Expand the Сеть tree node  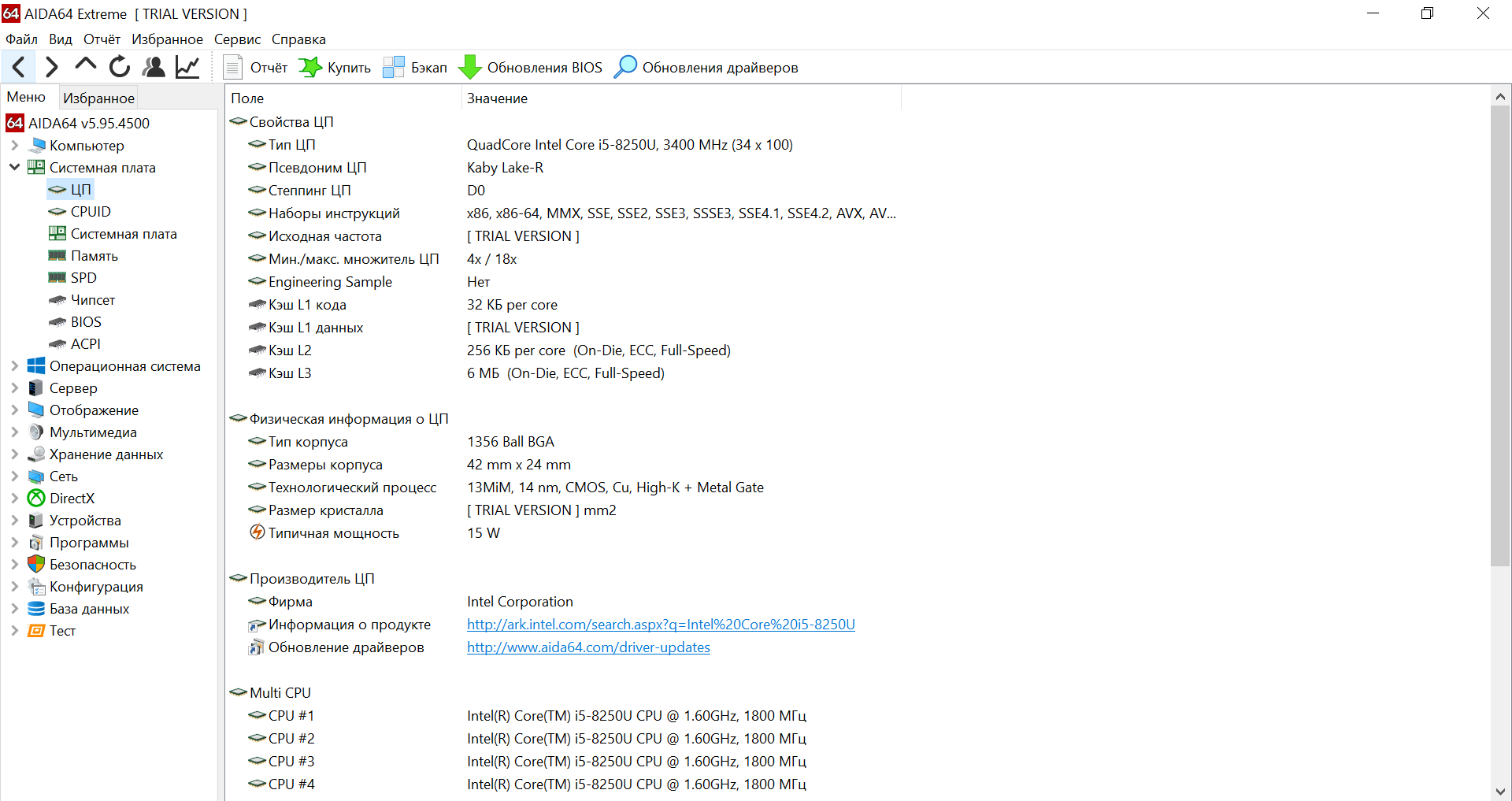14,477
